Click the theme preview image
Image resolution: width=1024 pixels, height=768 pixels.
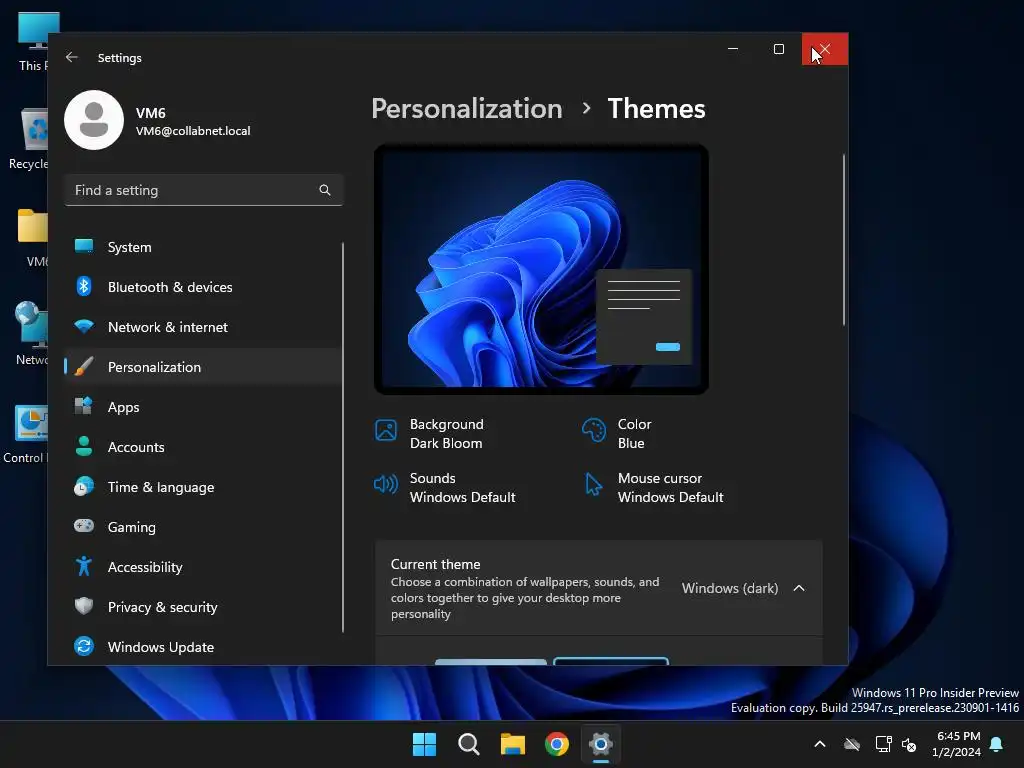(x=541, y=269)
